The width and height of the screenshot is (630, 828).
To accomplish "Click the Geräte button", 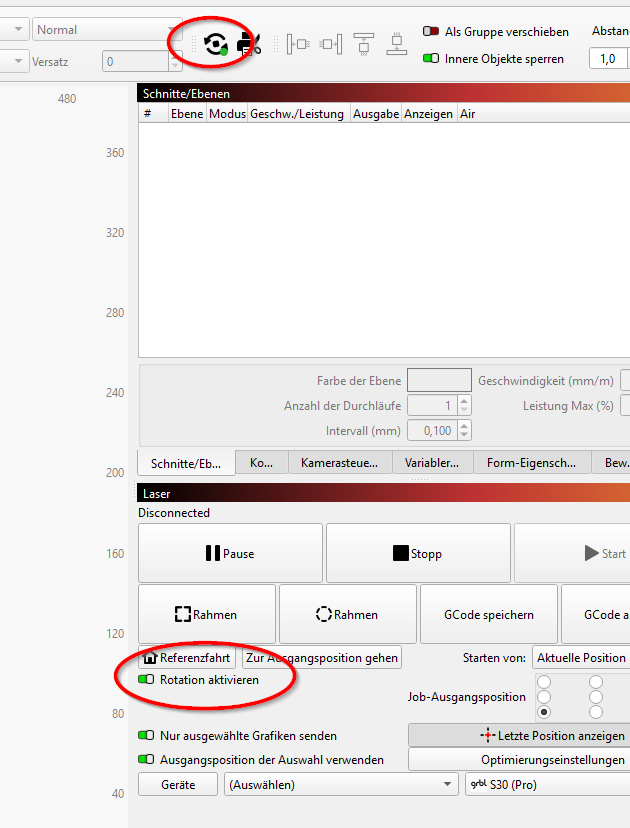I will click(178, 785).
